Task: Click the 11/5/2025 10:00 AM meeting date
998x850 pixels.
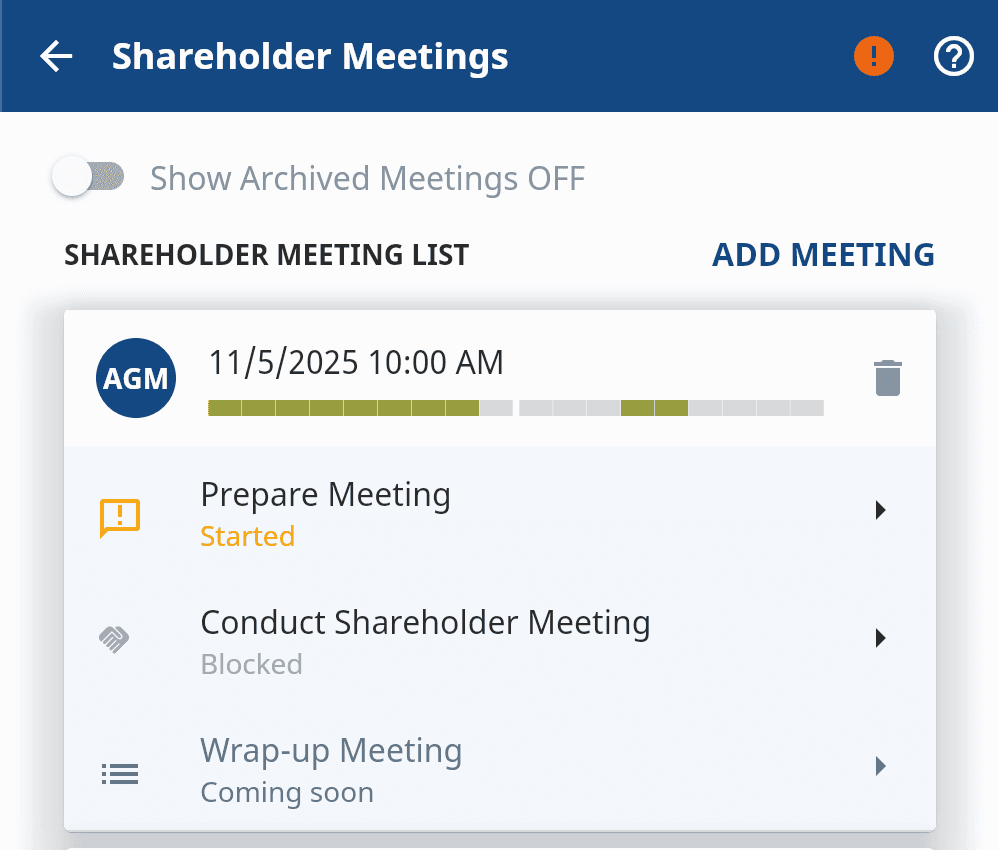Action: (356, 362)
